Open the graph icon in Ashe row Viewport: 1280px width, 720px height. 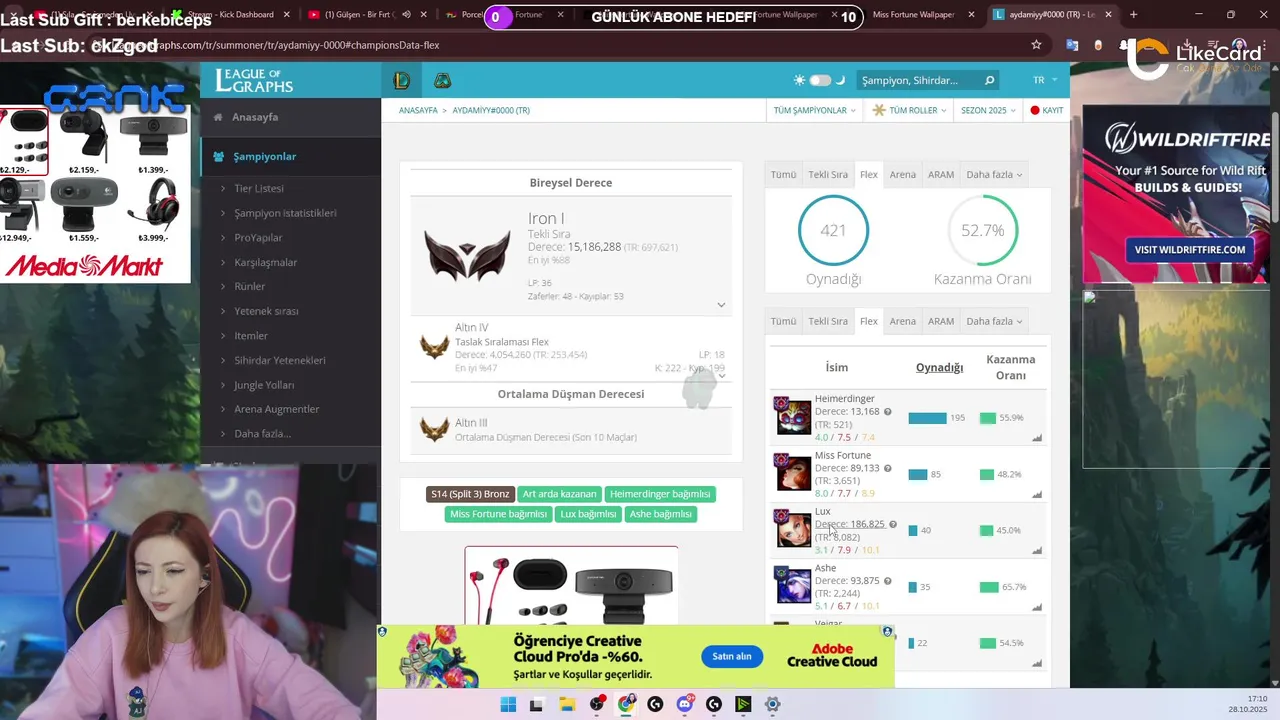1037,607
